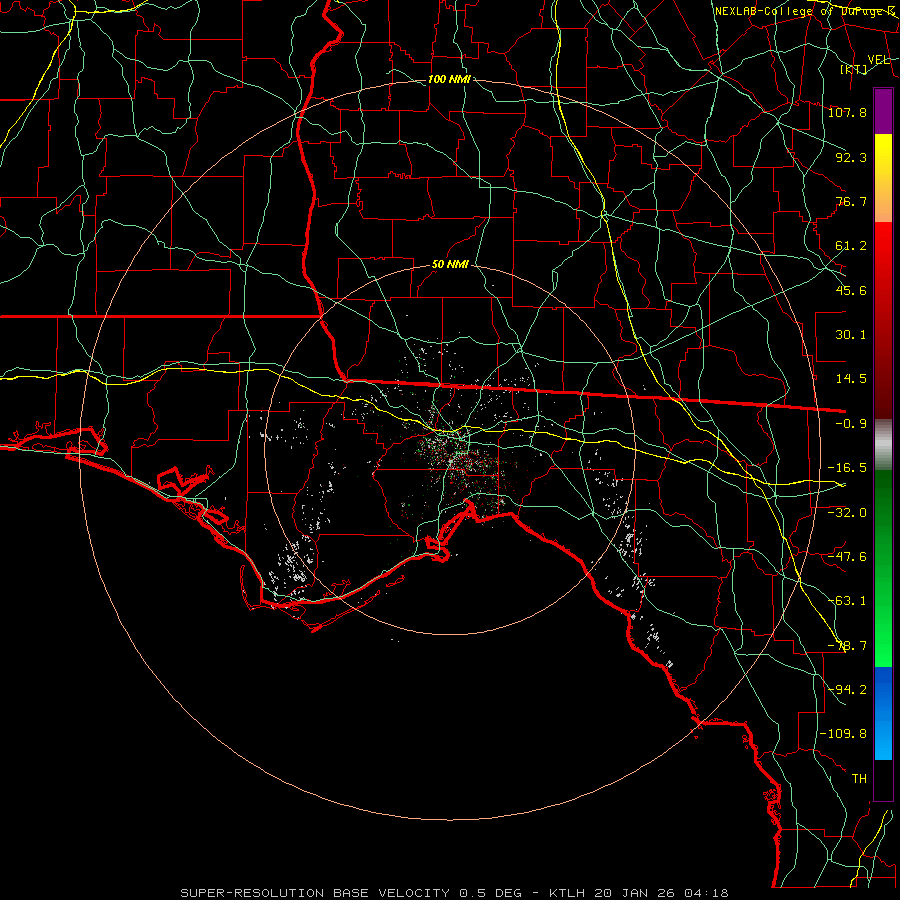Pick the gray near-zero segment of color bar
The width and height of the screenshot is (900, 900).
click(883, 445)
